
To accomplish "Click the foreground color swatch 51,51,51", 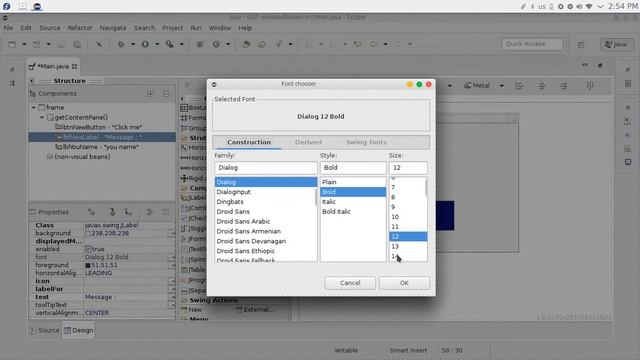I will coord(87,265).
